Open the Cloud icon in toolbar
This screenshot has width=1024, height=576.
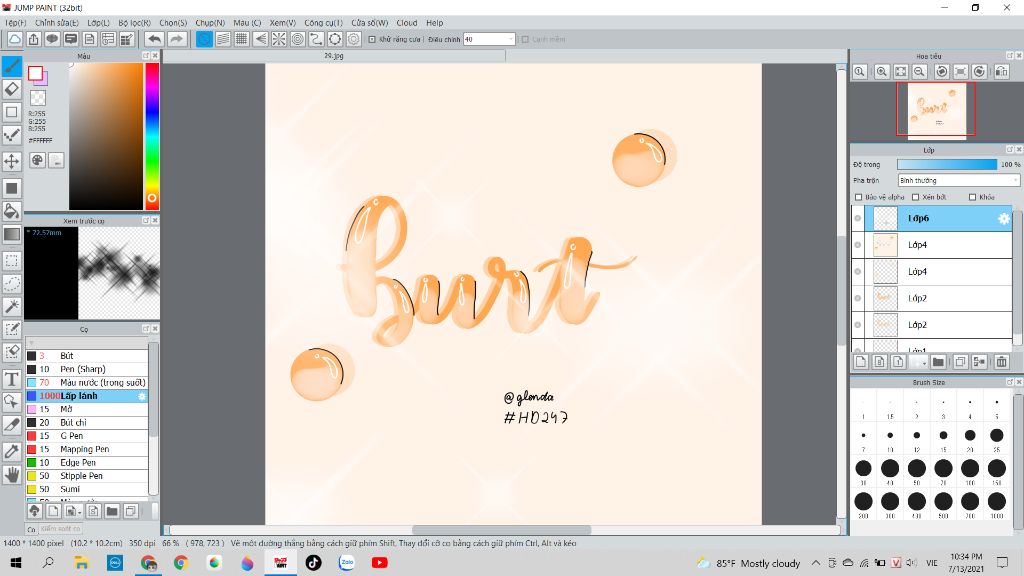14,39
